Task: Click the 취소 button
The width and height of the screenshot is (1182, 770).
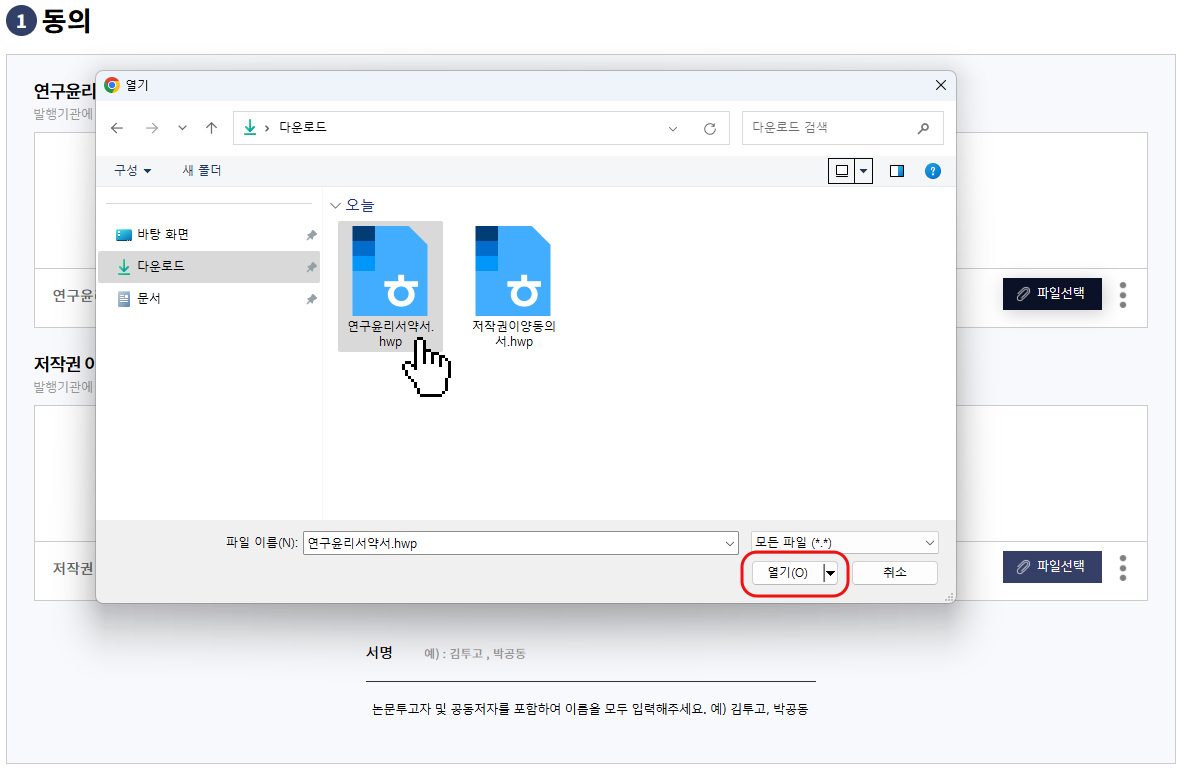Action: point(894,572)
